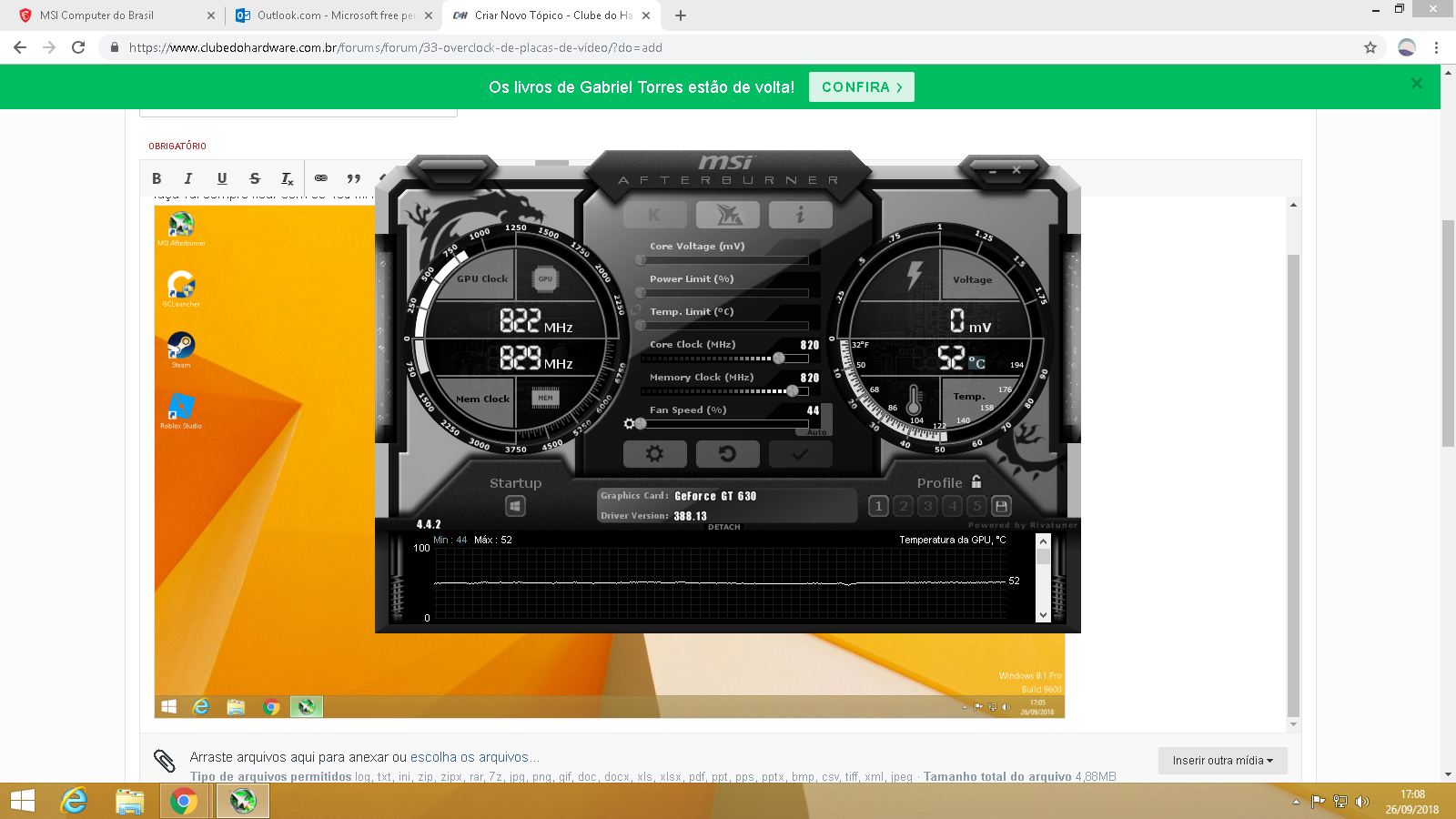1456x819 pixels.
Task: Open Afterburner settings gear button
Action: coord(654,453)
